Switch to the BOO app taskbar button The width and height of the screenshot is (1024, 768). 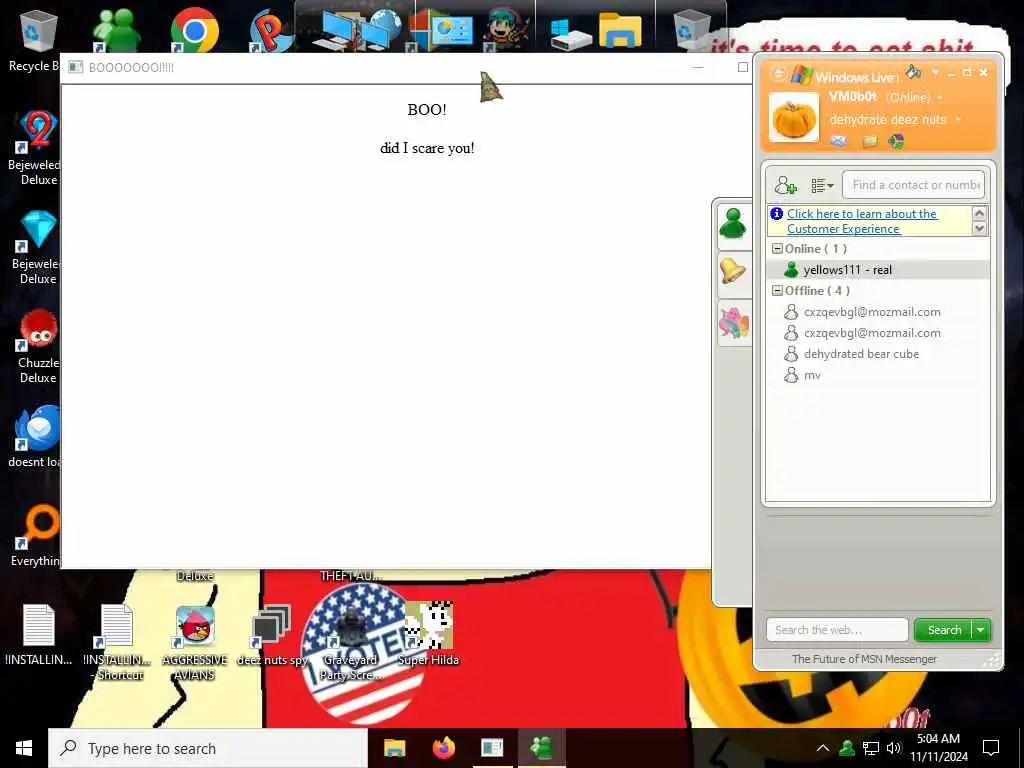492,748
